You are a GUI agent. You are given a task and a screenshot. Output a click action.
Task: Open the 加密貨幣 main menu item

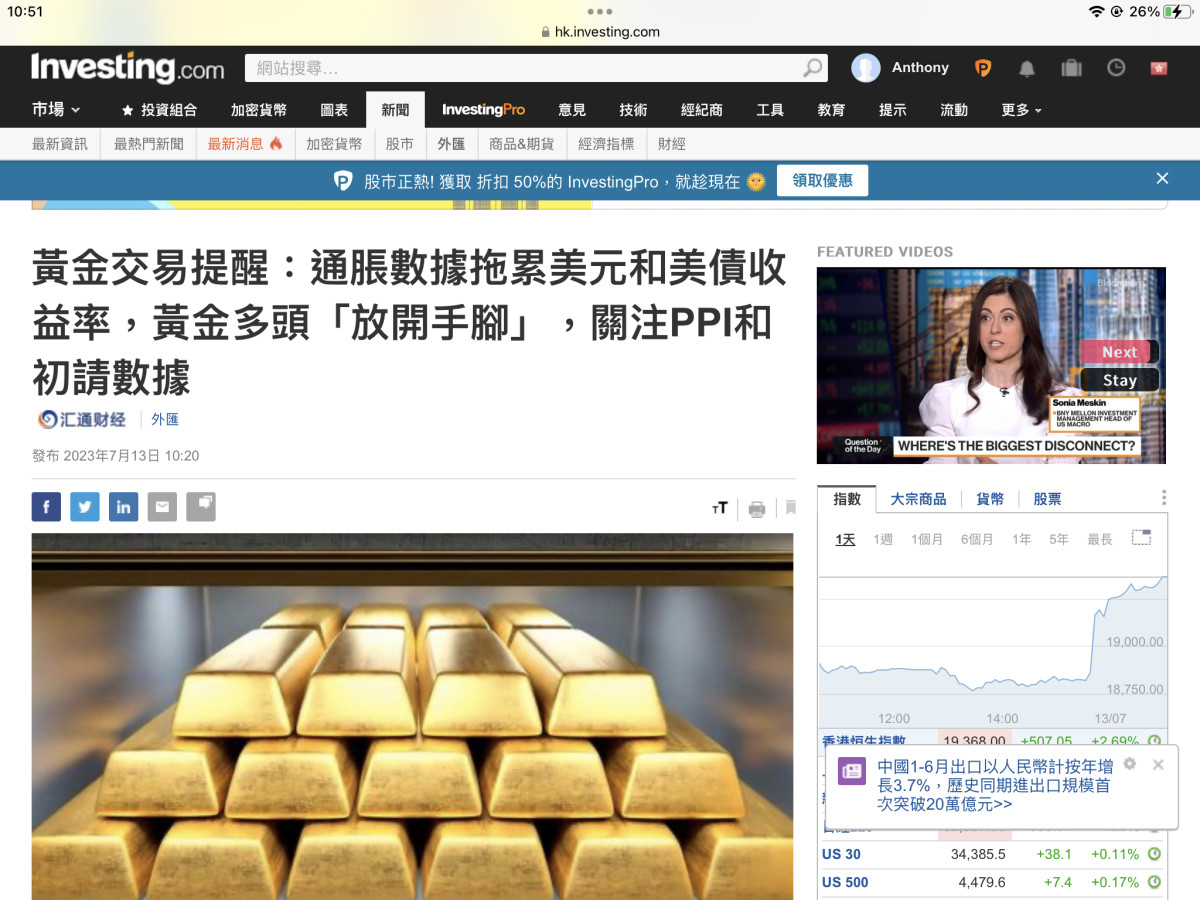pyautogui.click(x=259, y=110)
